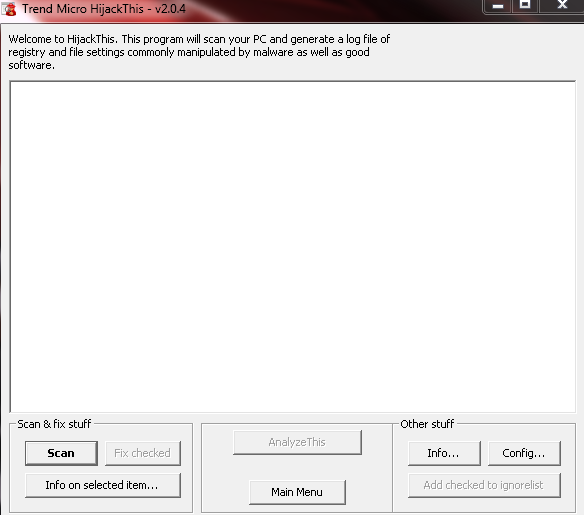Click the HijackThis app icon in title bar
Viewport: 584px width, 515px height.
tap(9, 9)
